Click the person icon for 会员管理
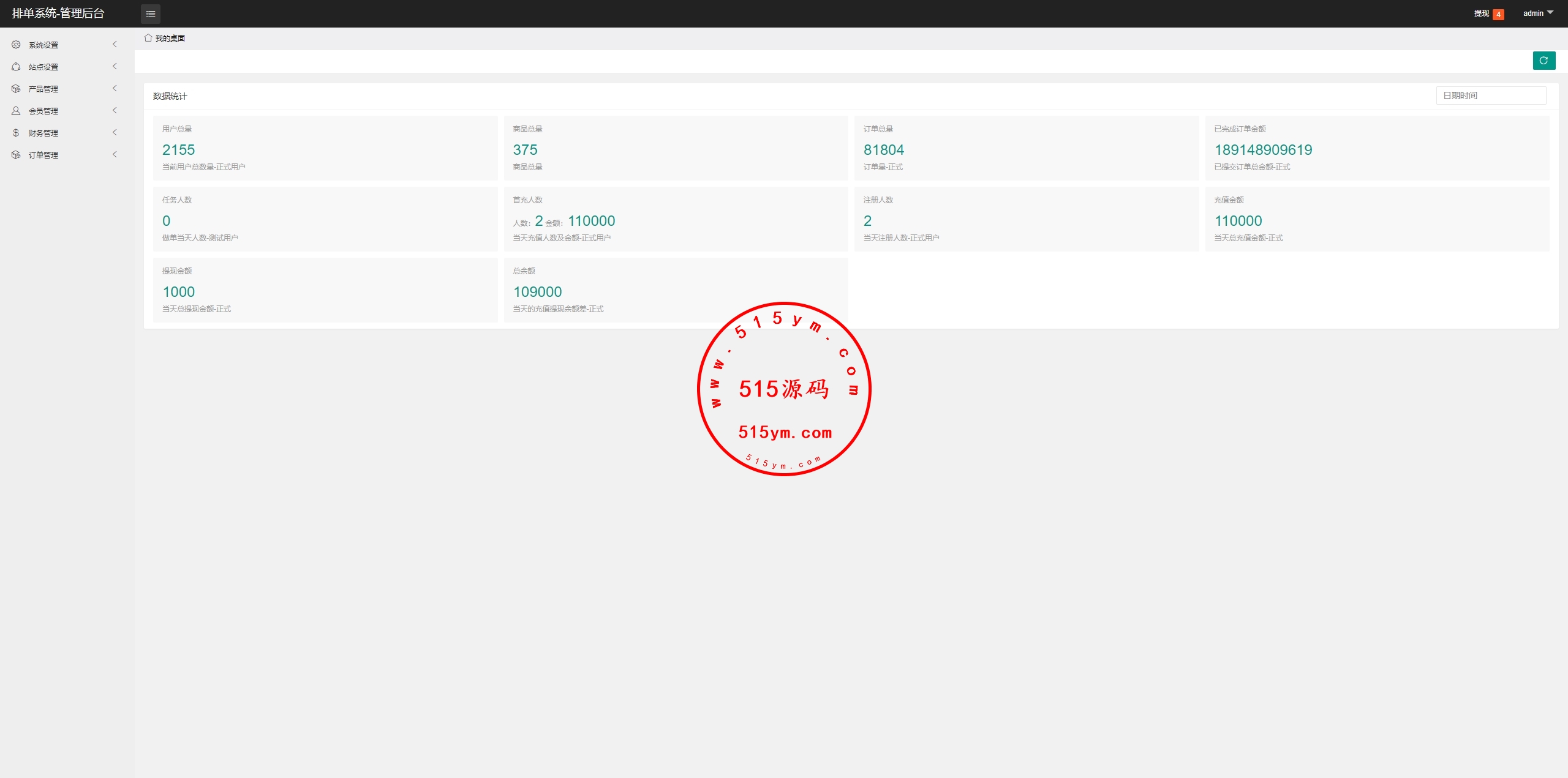1568x778 pixels. coord(16,111)
